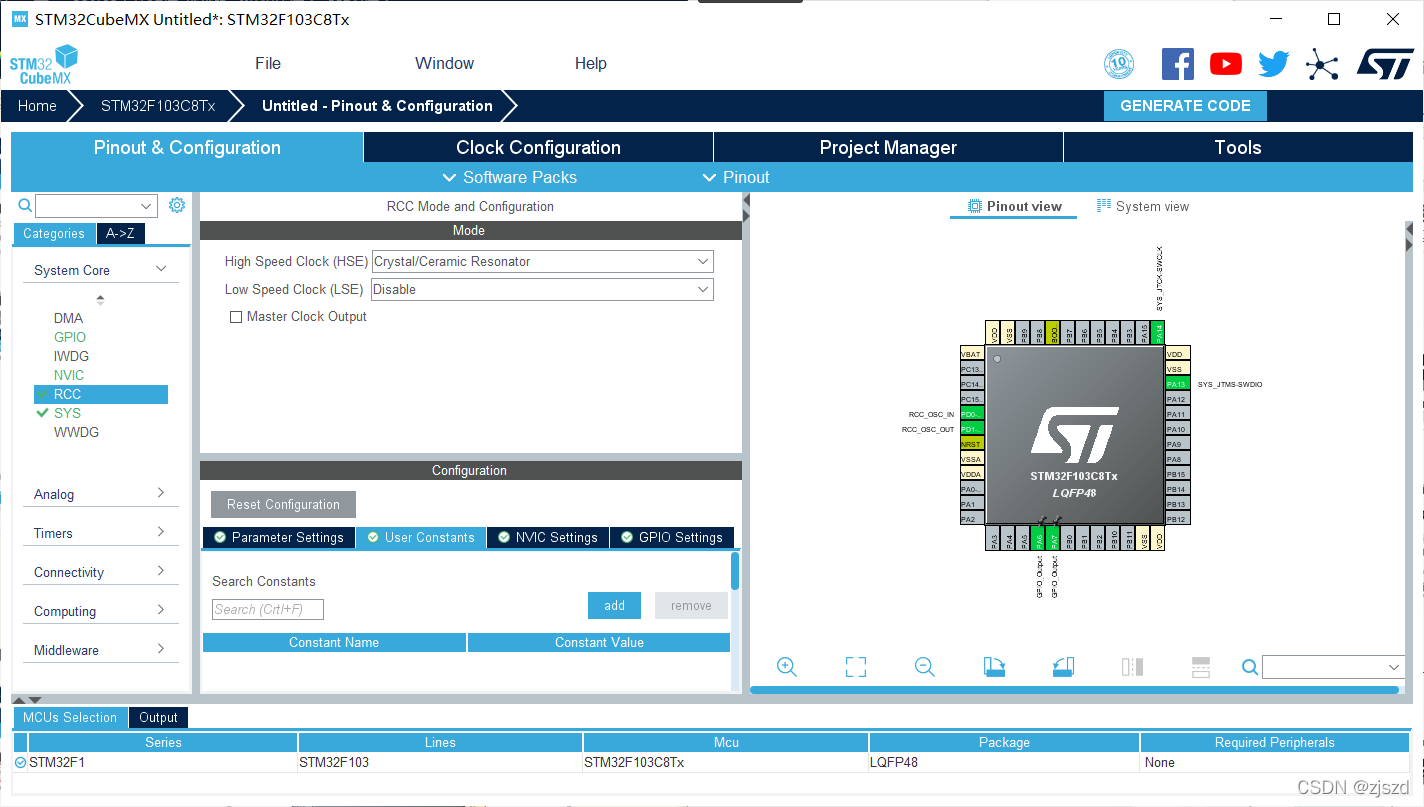
Task: Open the Software Packs dropdown
Action: coord(509,177)
